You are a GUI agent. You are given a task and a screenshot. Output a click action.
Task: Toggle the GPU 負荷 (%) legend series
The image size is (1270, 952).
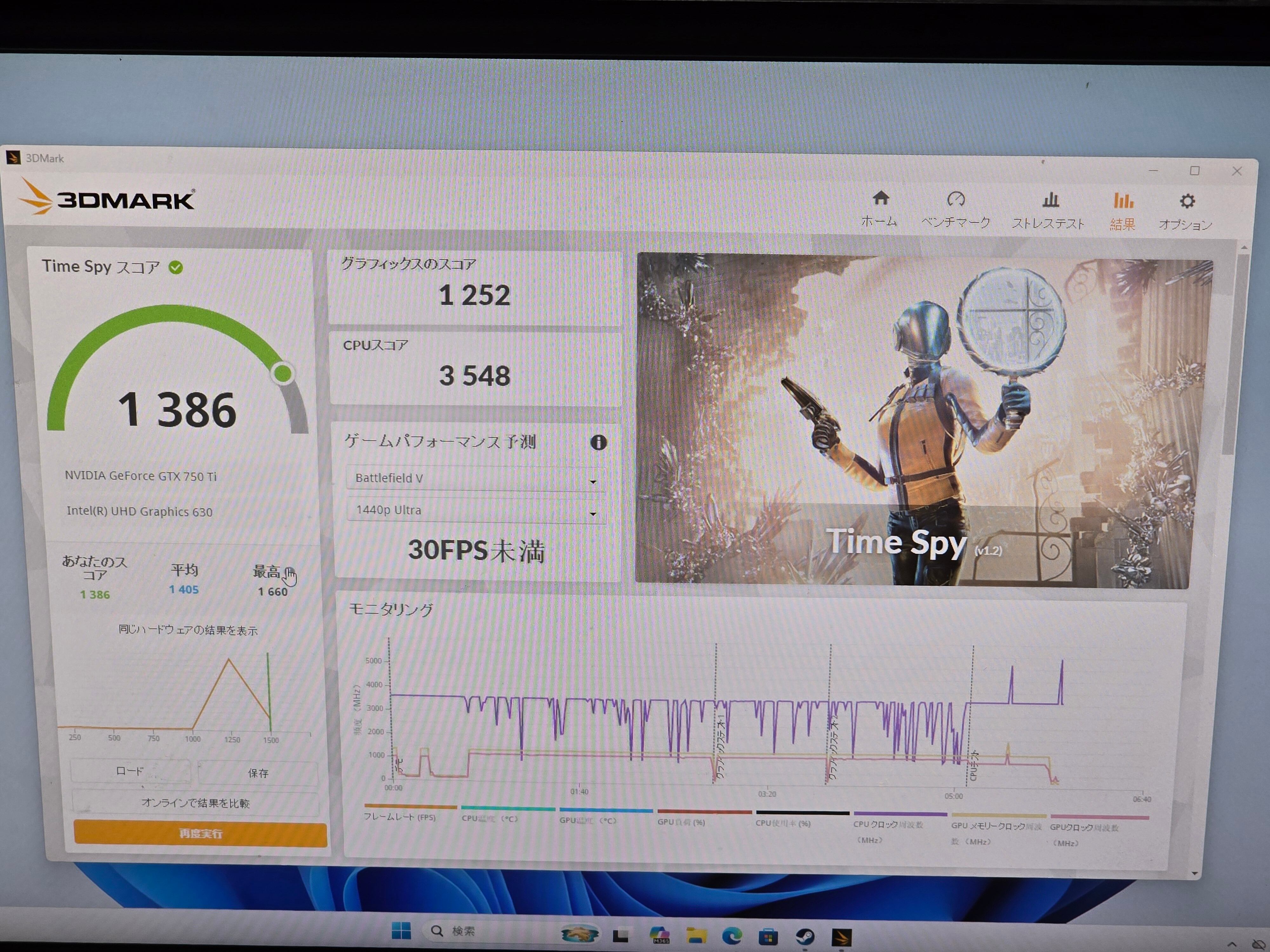pos(681,822)
